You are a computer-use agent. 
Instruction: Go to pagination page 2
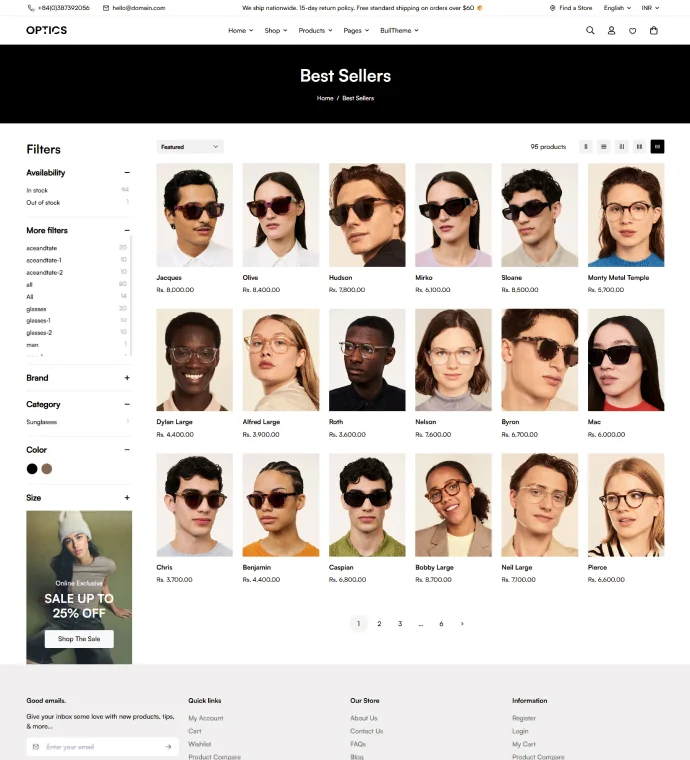(x=379, y=624)
